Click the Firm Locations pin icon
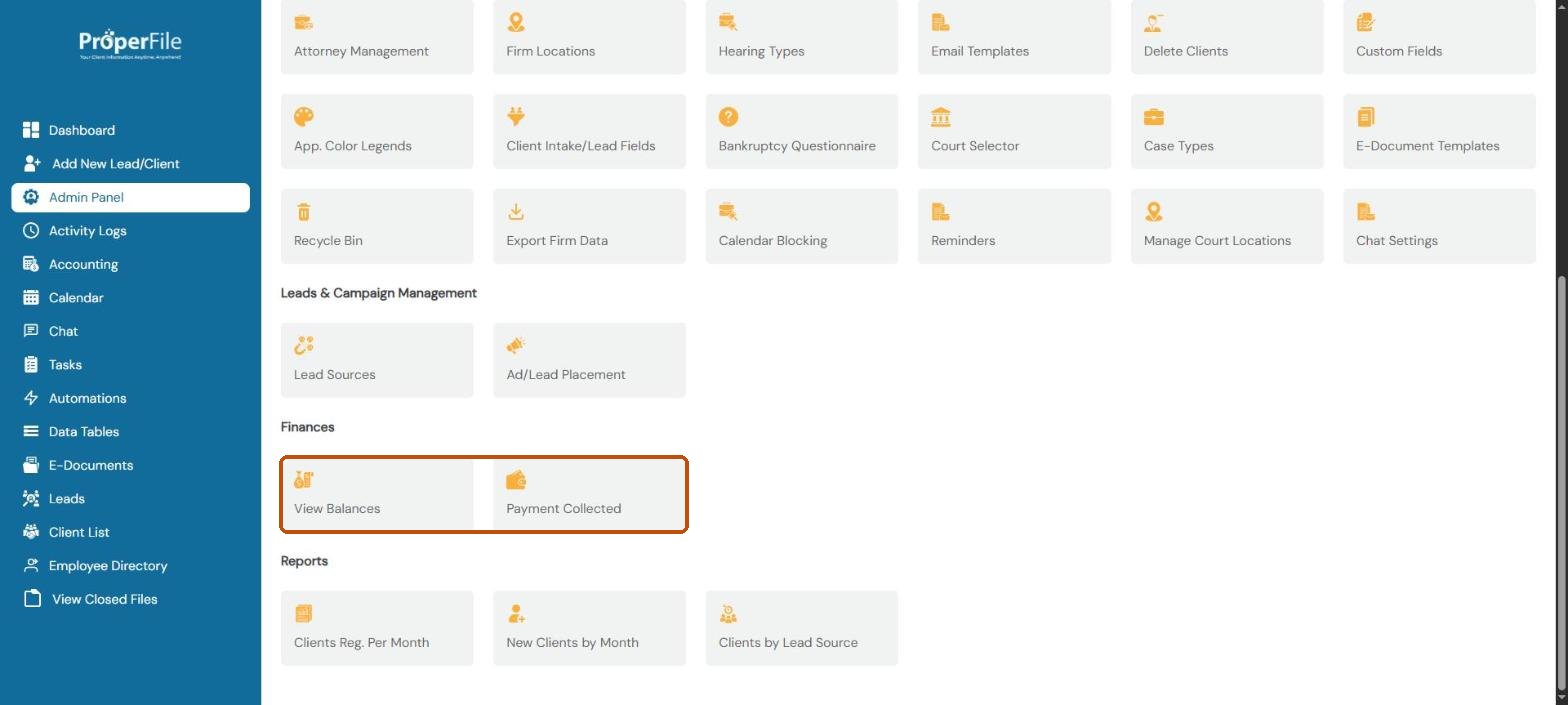The width and height of the screenshot is (1568, 705). pos(516,22)
